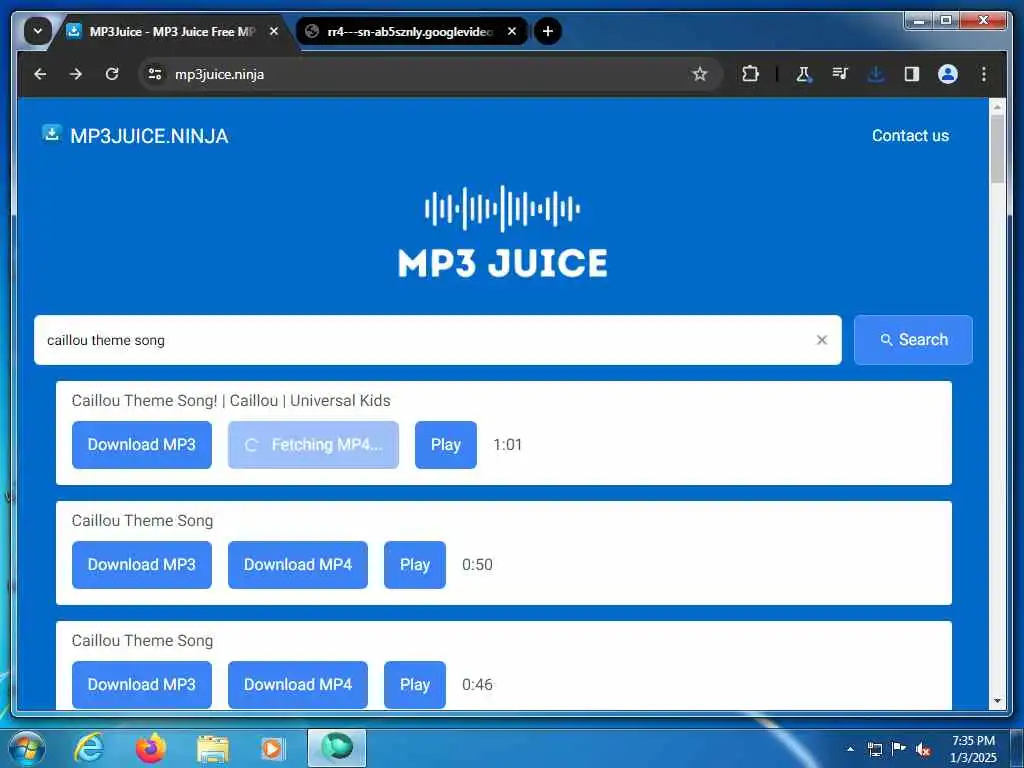This screenshot has width=1024, height=768.
Task: Download MP4 for the 0:46 result
Action: (298, 684)
